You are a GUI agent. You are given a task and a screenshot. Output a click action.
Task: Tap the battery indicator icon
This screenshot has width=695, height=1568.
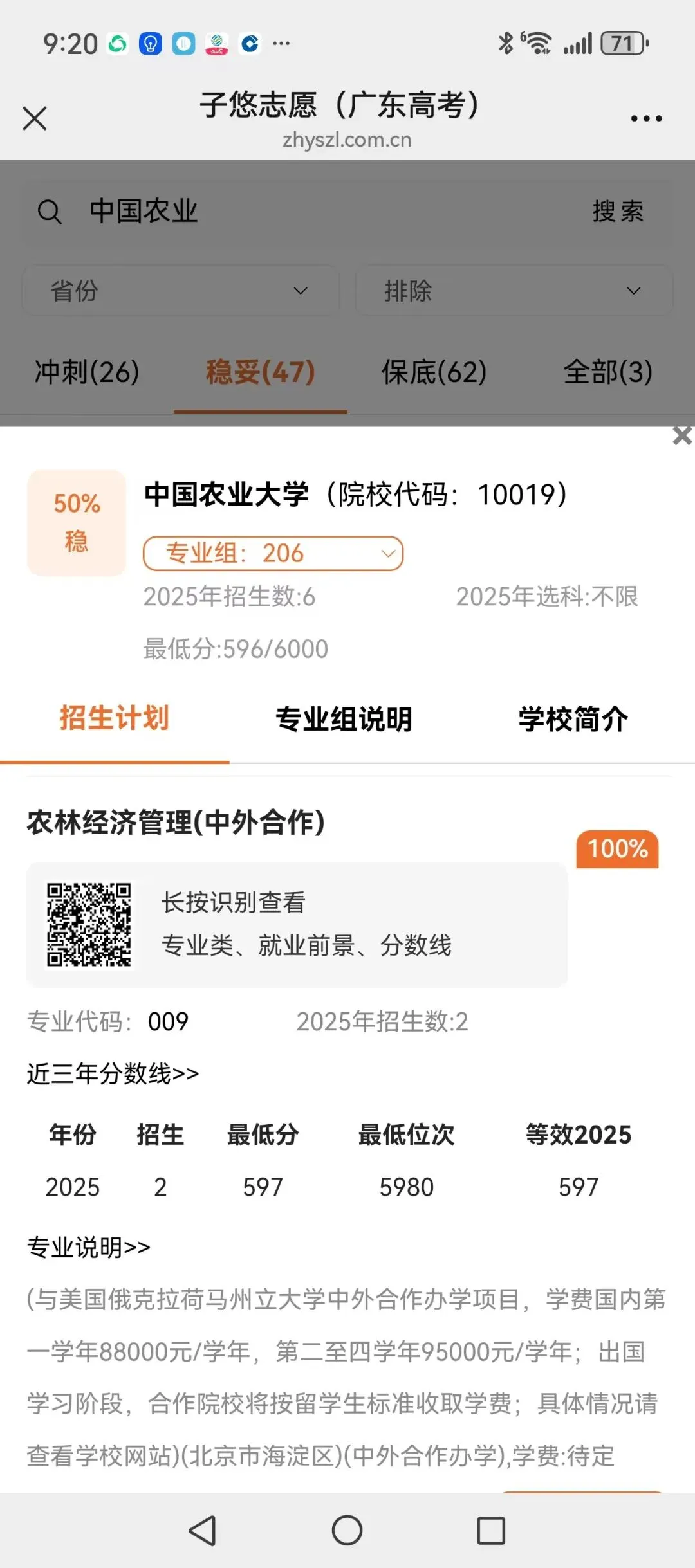point(624,43)
